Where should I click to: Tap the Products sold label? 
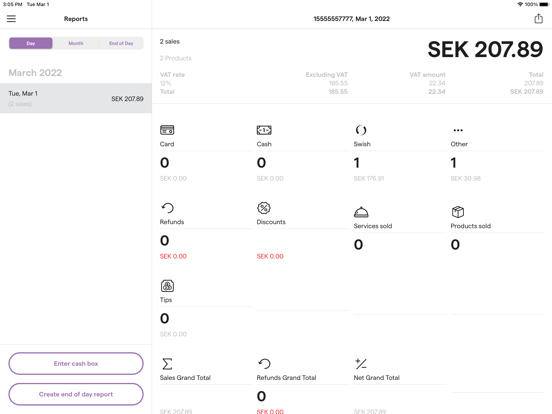pyautogui.click(x=471, y=226)
